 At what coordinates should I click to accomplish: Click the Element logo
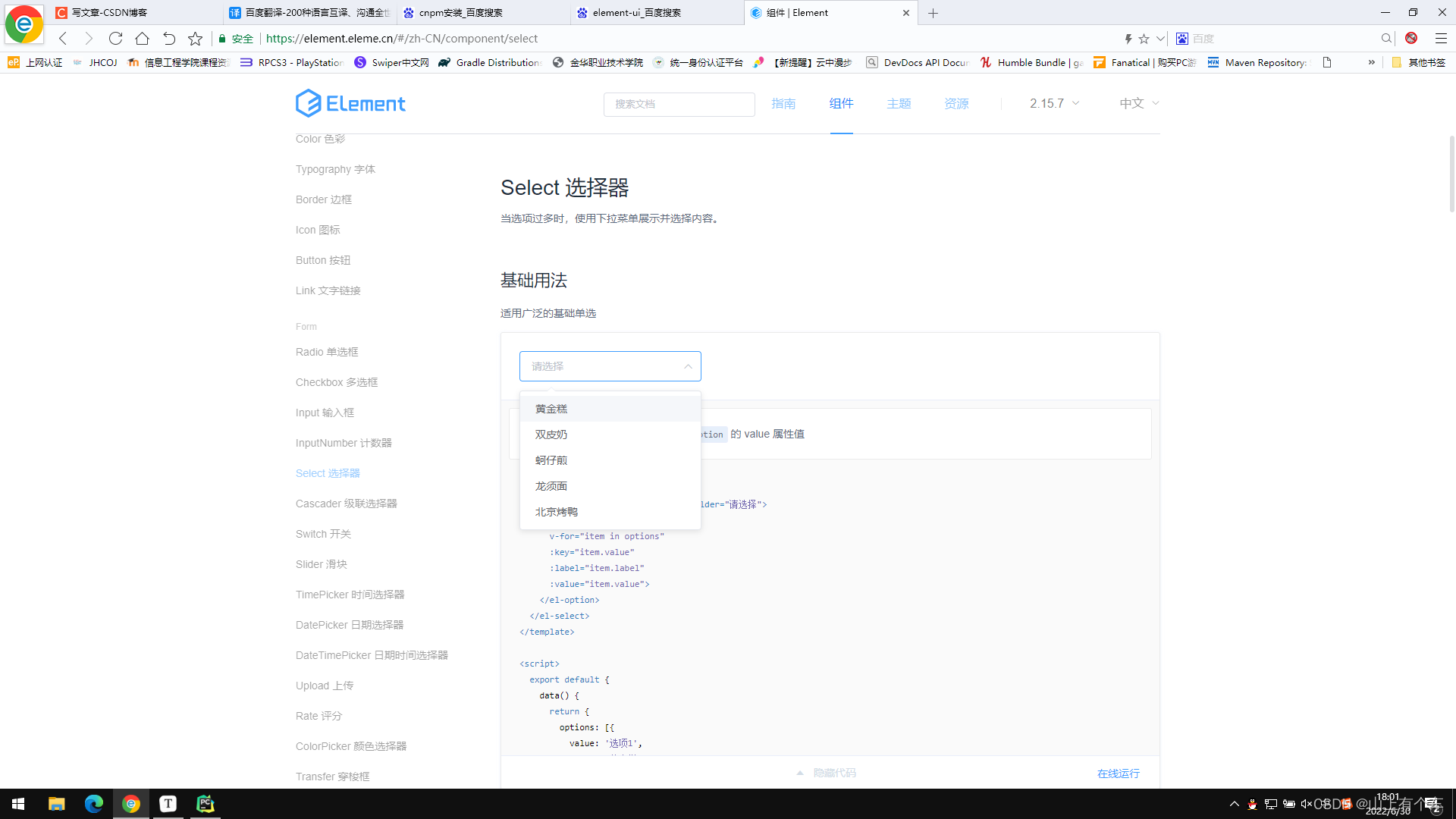350,103
